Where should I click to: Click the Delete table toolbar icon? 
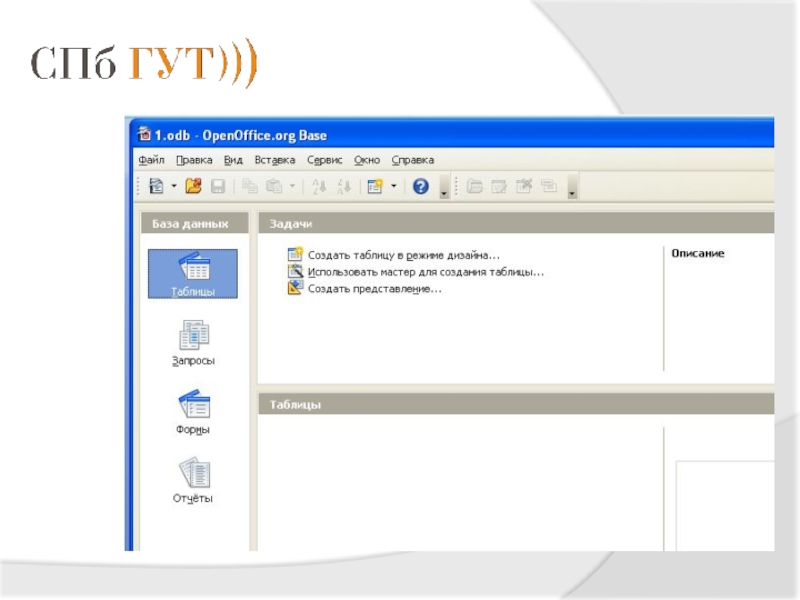[x=524, y=186]
